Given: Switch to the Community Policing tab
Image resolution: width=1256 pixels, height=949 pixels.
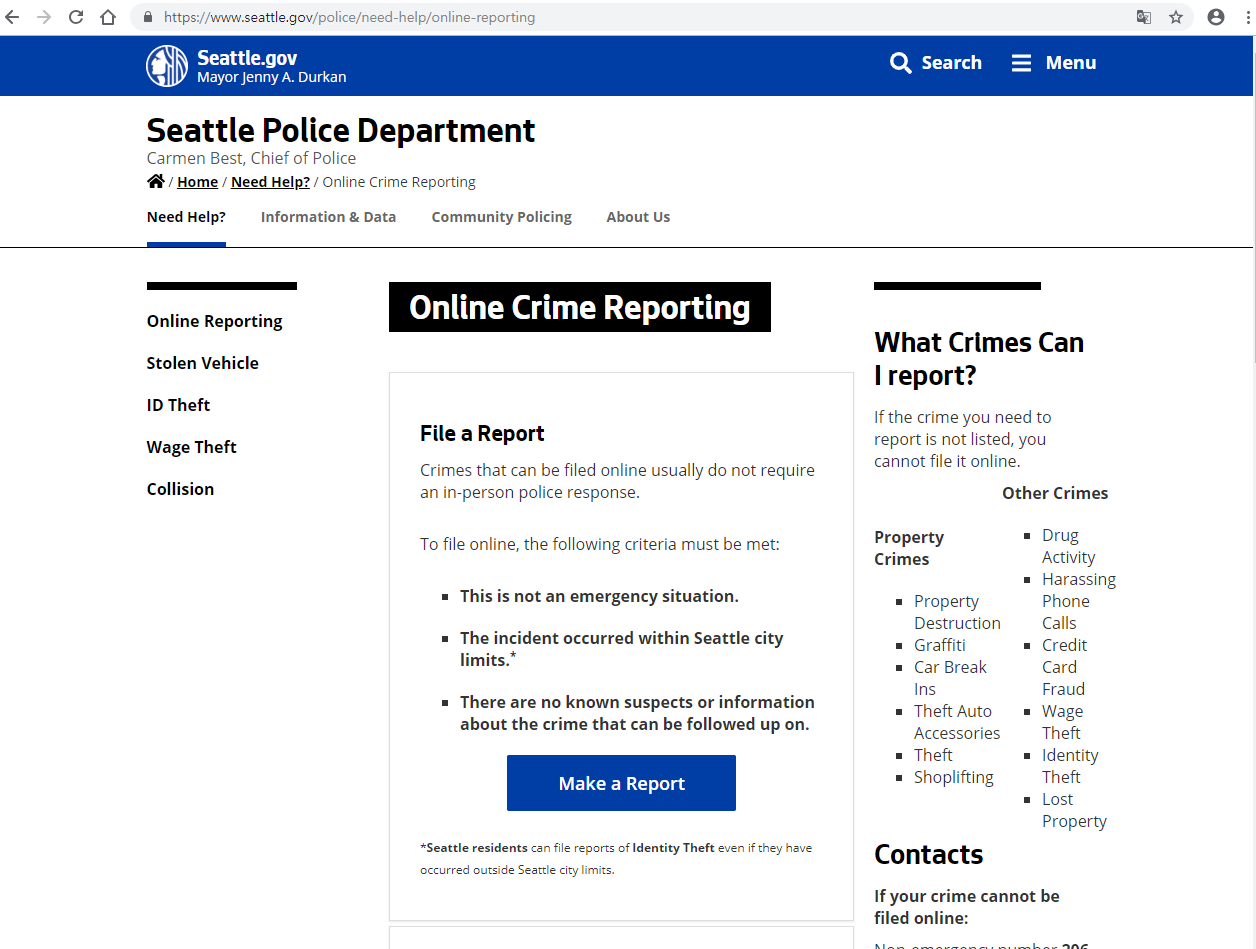Looking at the screenshot, I should tap(502, 217).
